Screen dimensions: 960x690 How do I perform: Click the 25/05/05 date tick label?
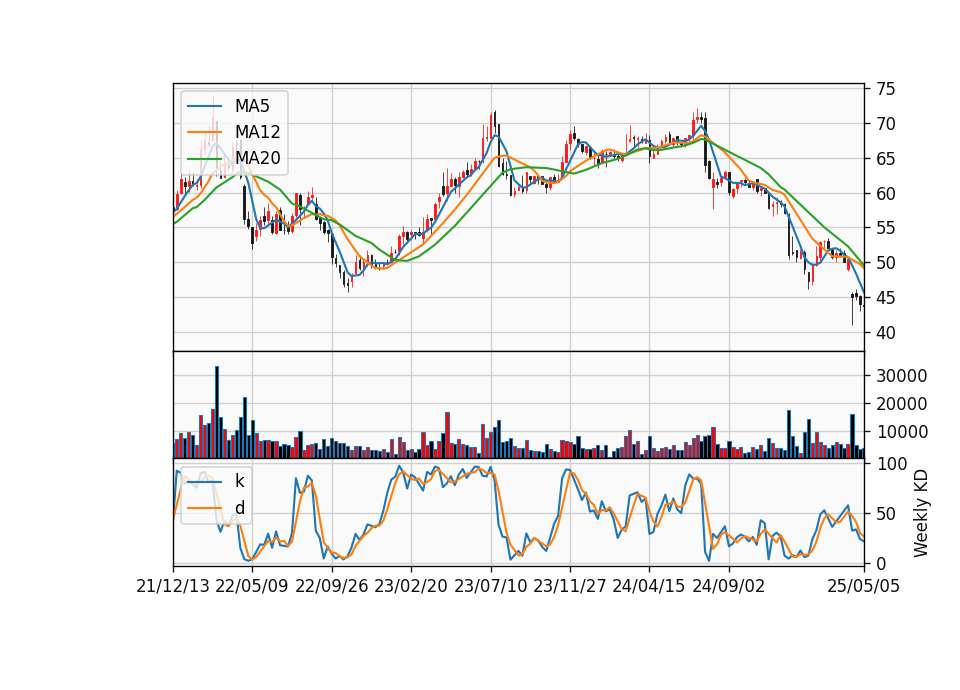[x=863, y=586]
